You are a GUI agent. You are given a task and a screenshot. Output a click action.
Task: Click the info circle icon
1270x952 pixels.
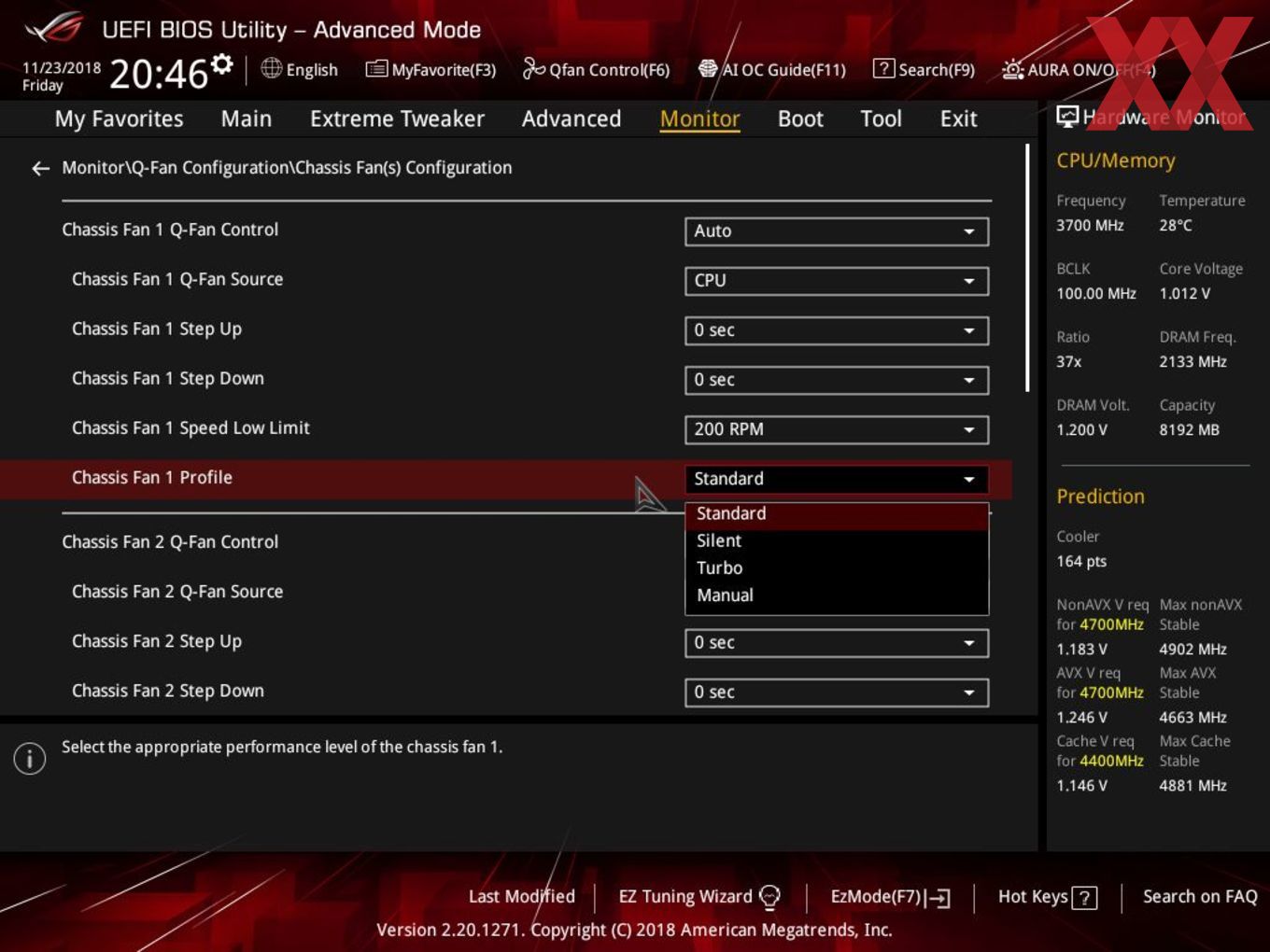click(x=30, y=758)
